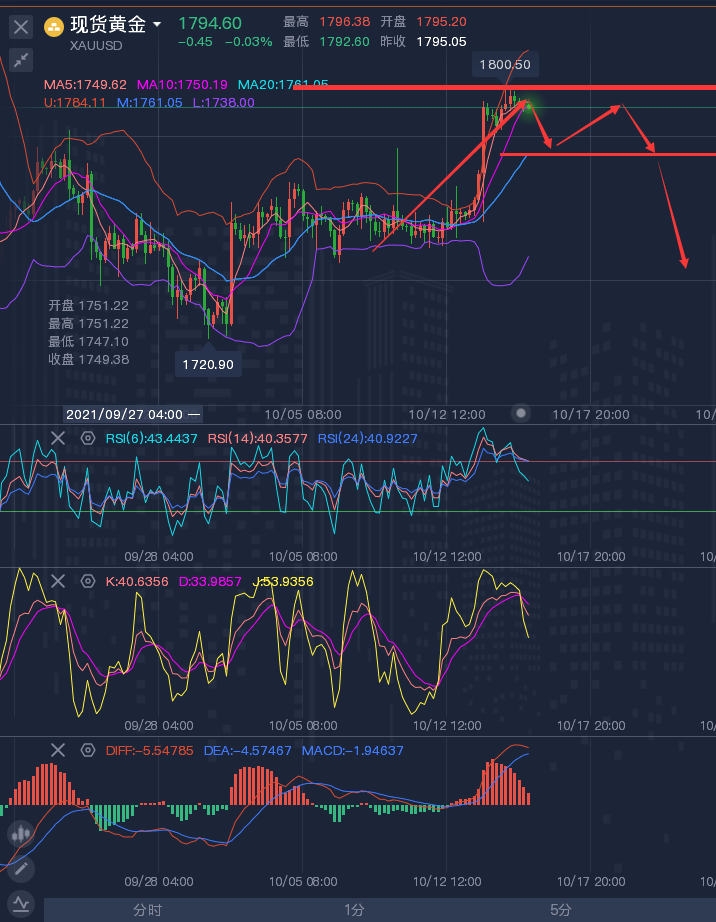Remove the KDJ indicator panel

(x=58, y=581)
